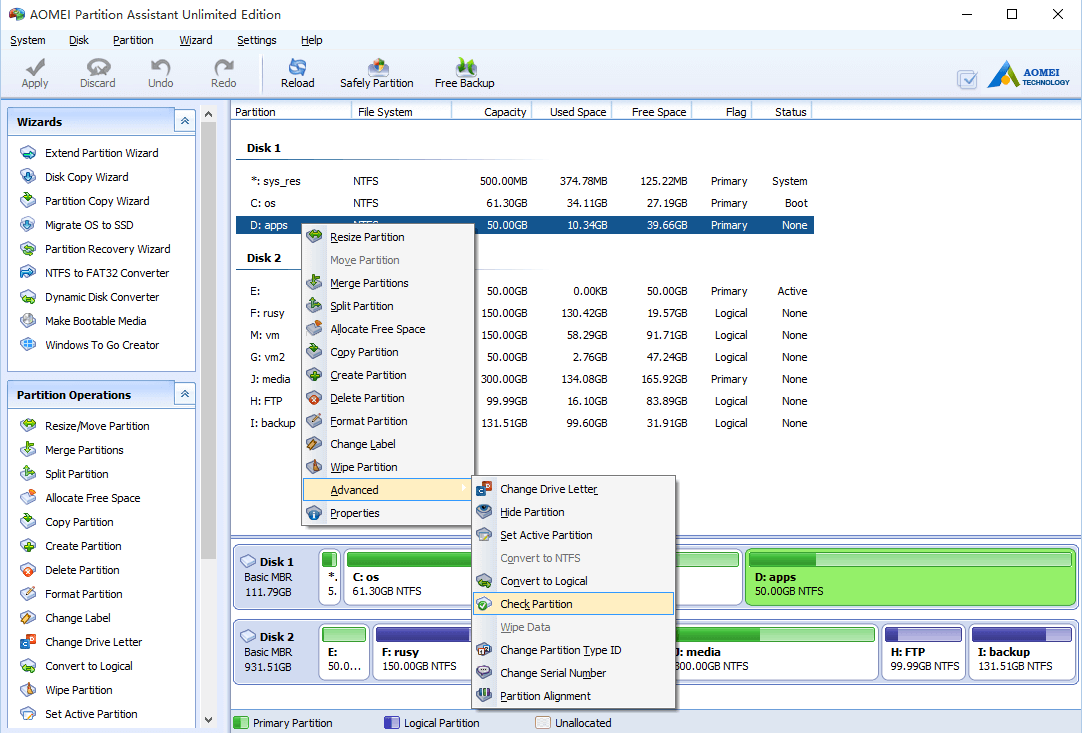Select the I: backup partition row
The image size is (1082, 733).
point(524,423)
